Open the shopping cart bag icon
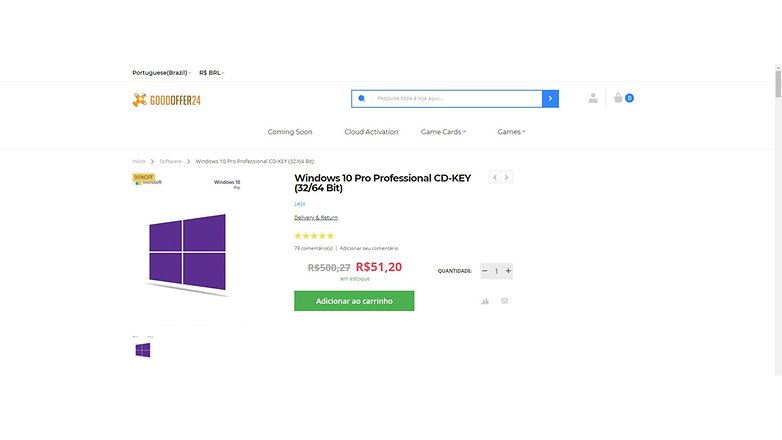 (618, 98)
